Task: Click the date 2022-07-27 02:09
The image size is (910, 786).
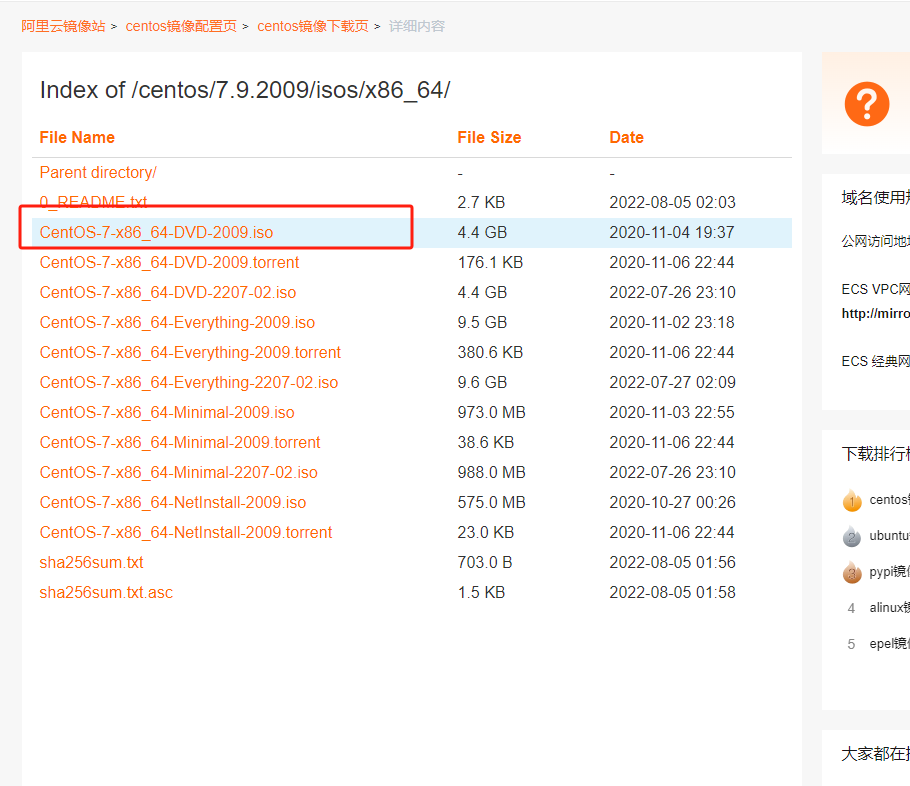Action: (673, 383)
